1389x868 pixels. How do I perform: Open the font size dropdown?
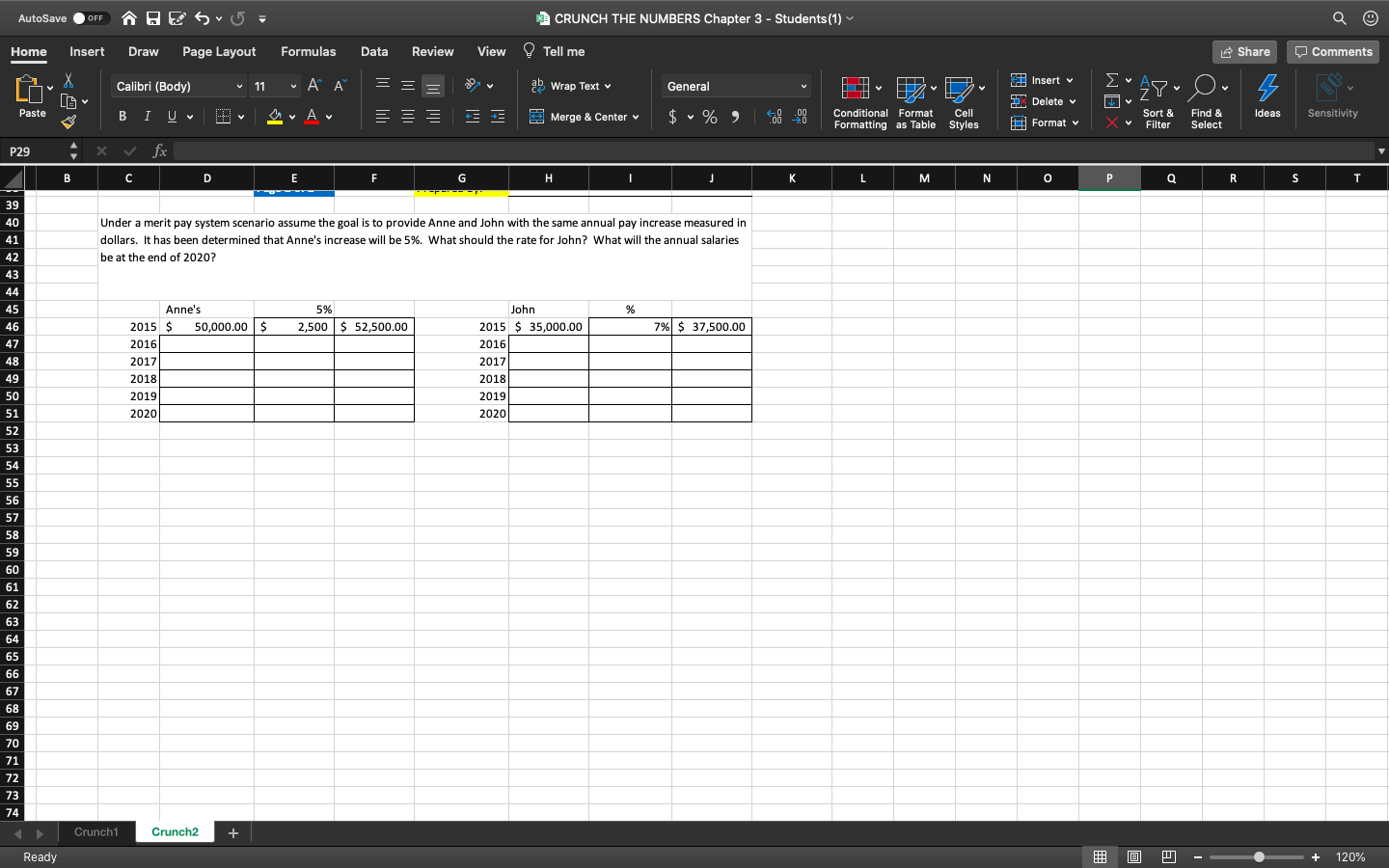tap(291, 86)
